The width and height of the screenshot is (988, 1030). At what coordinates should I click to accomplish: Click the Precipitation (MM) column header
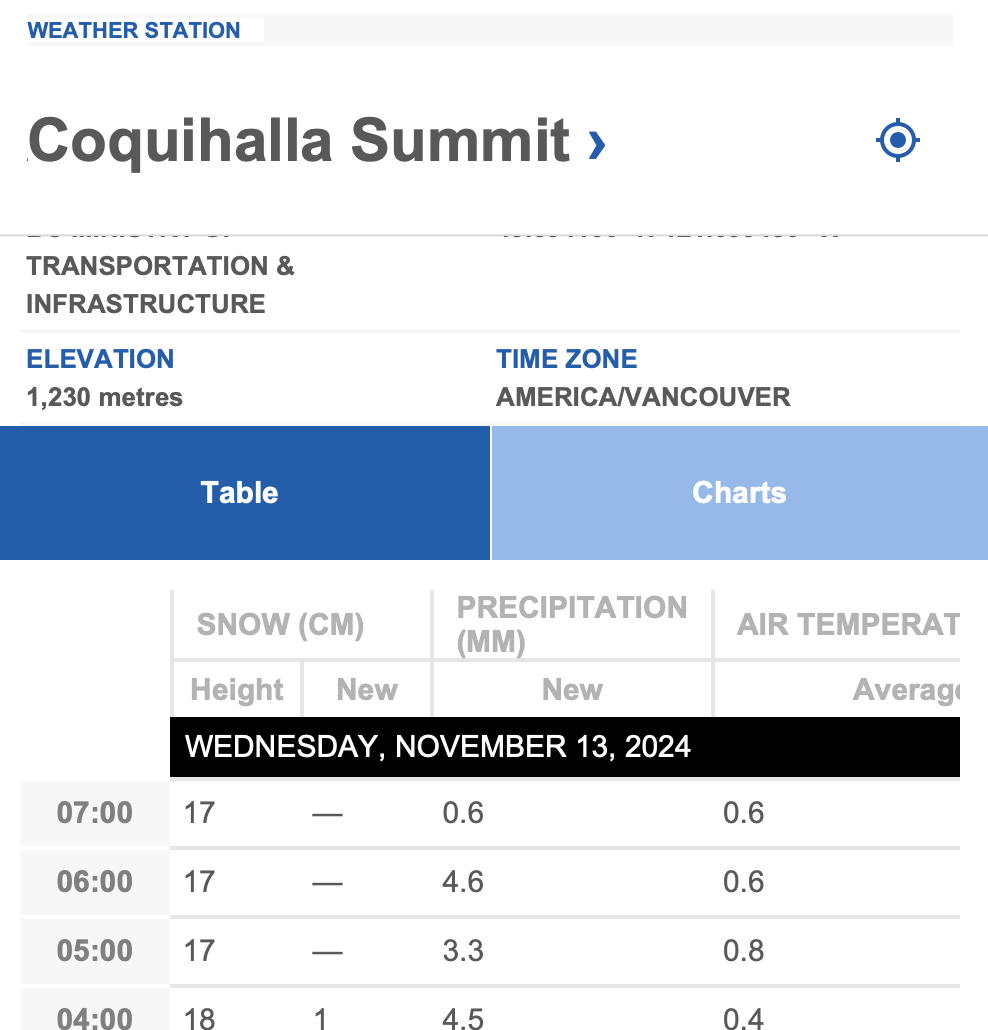(572, 624)
